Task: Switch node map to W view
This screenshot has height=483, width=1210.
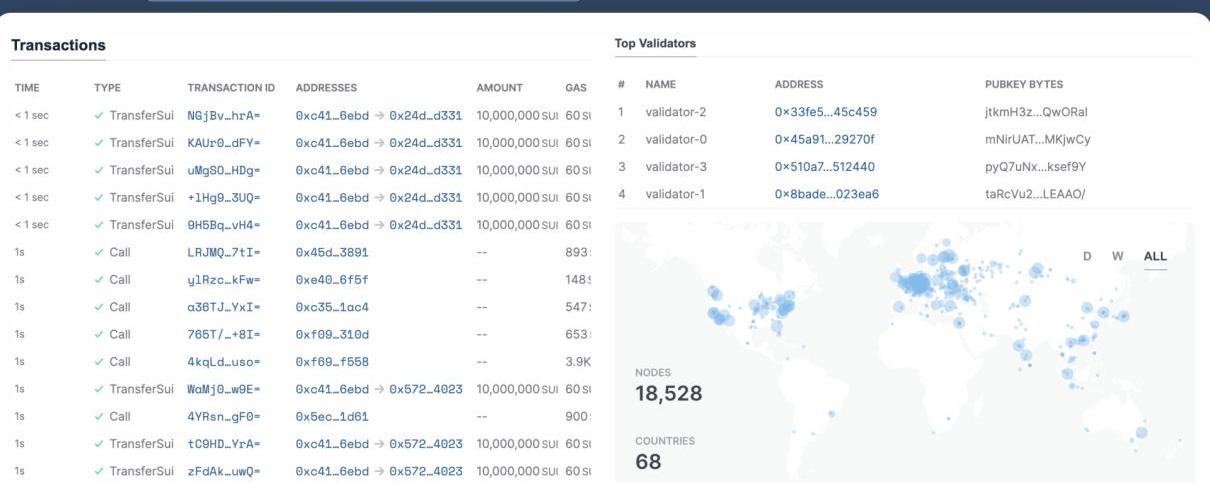Action: [x=1117, y=256]
